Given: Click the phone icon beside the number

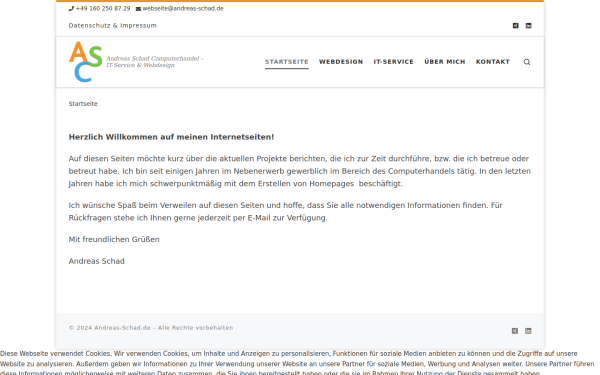Looking at the screenshot, I should click(71, 8).
